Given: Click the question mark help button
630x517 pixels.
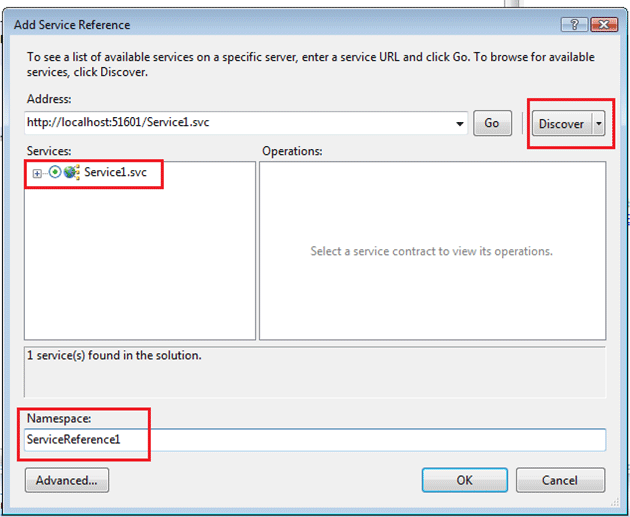Looking at the screenshot, I should [574, 24].
